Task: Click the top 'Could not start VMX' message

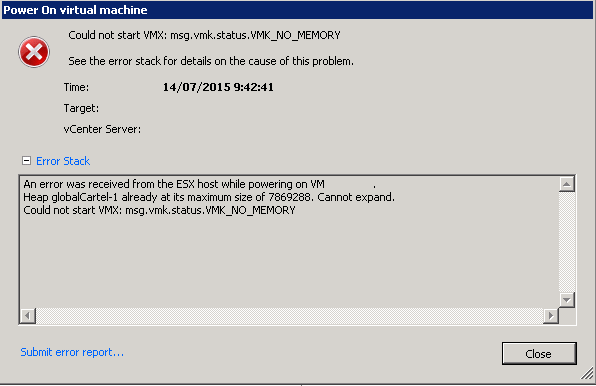Action: (204, 35)
